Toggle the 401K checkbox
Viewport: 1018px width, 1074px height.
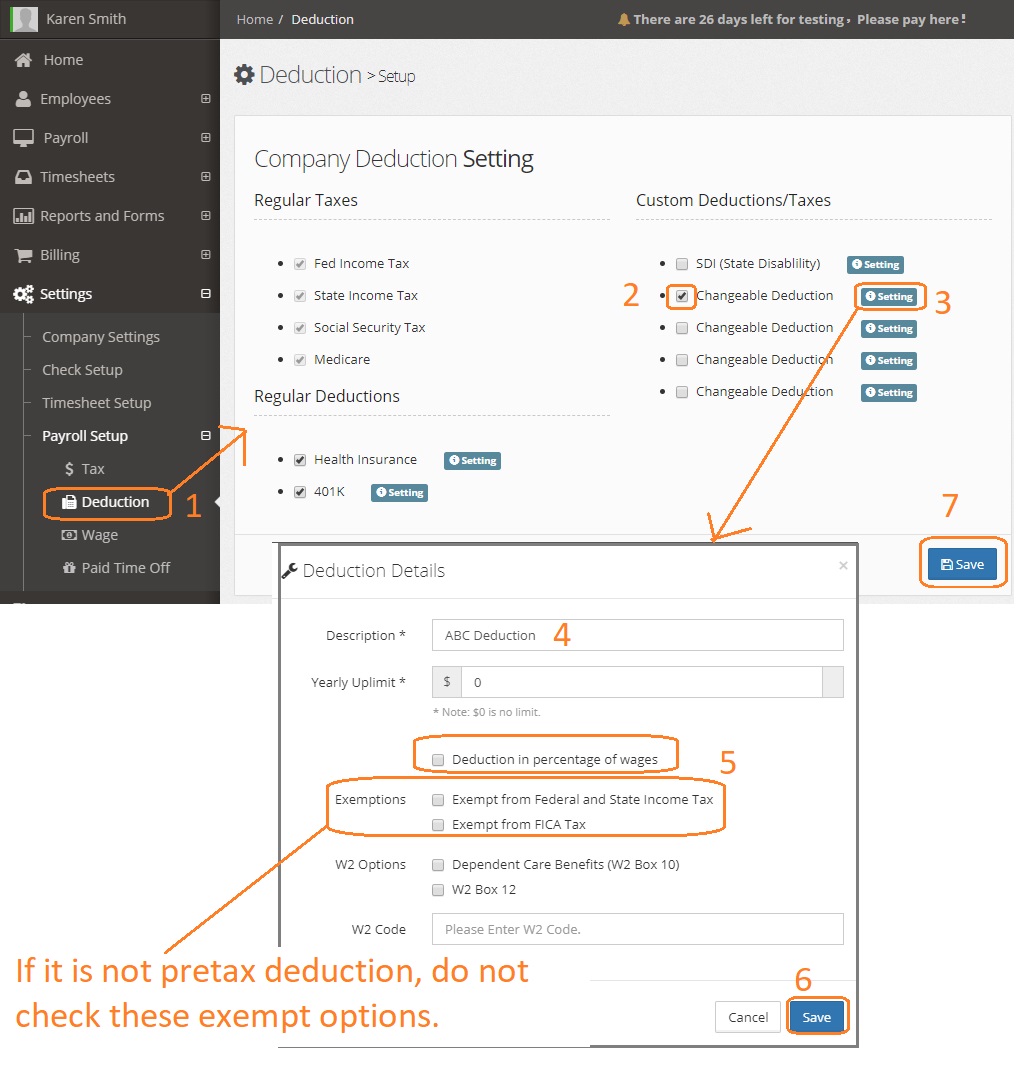(300, 492)
